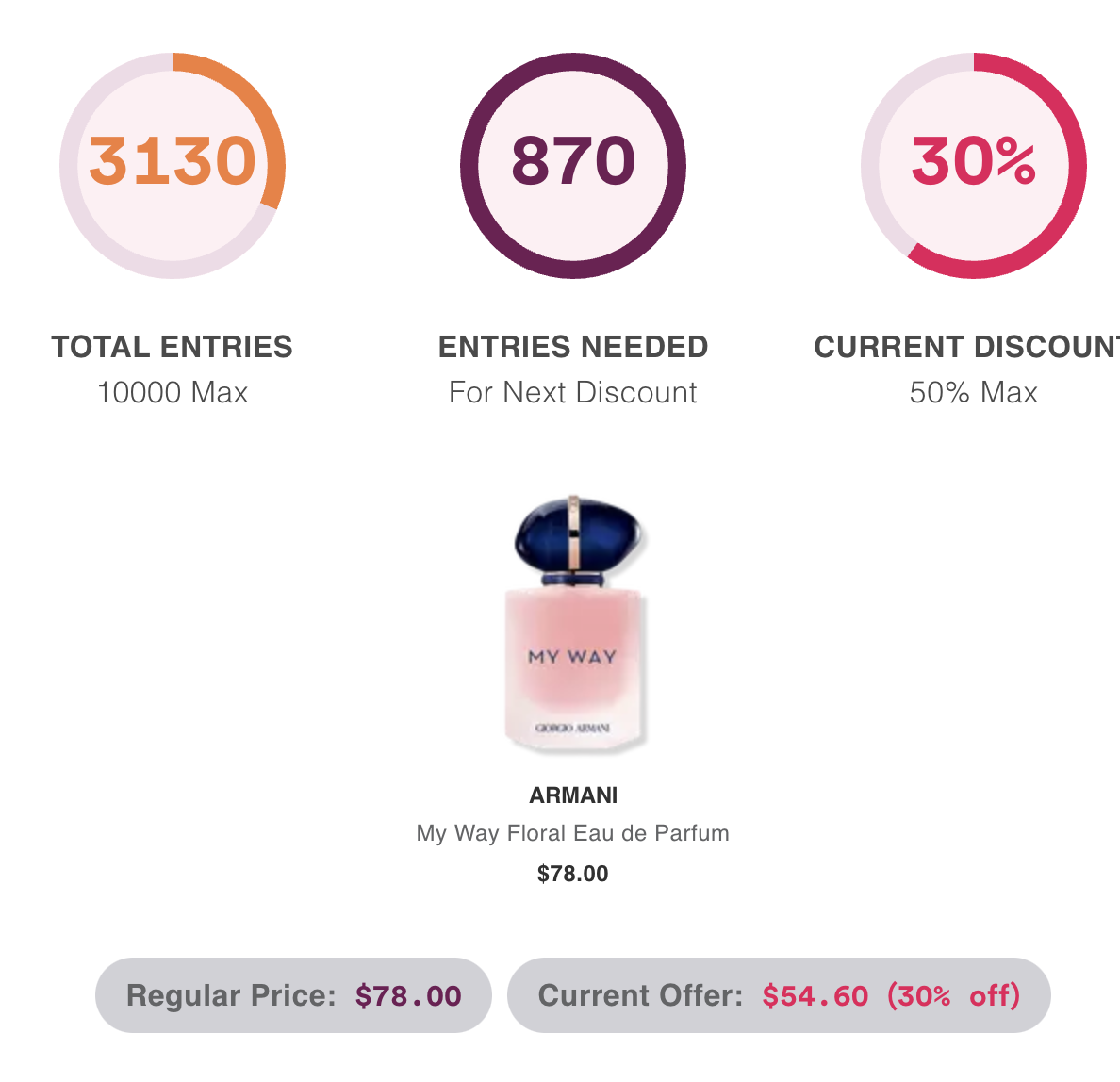Click the ENTRIES NEEDED heading
This screenshot has width=1120, height=1082.
[x=573, y=347]
